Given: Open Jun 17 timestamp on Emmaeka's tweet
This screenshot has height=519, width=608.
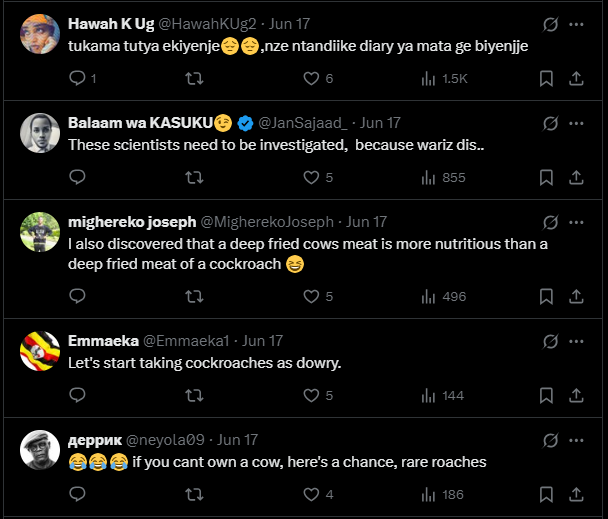Looking at the screenshot, I should (x=263, y=340).
